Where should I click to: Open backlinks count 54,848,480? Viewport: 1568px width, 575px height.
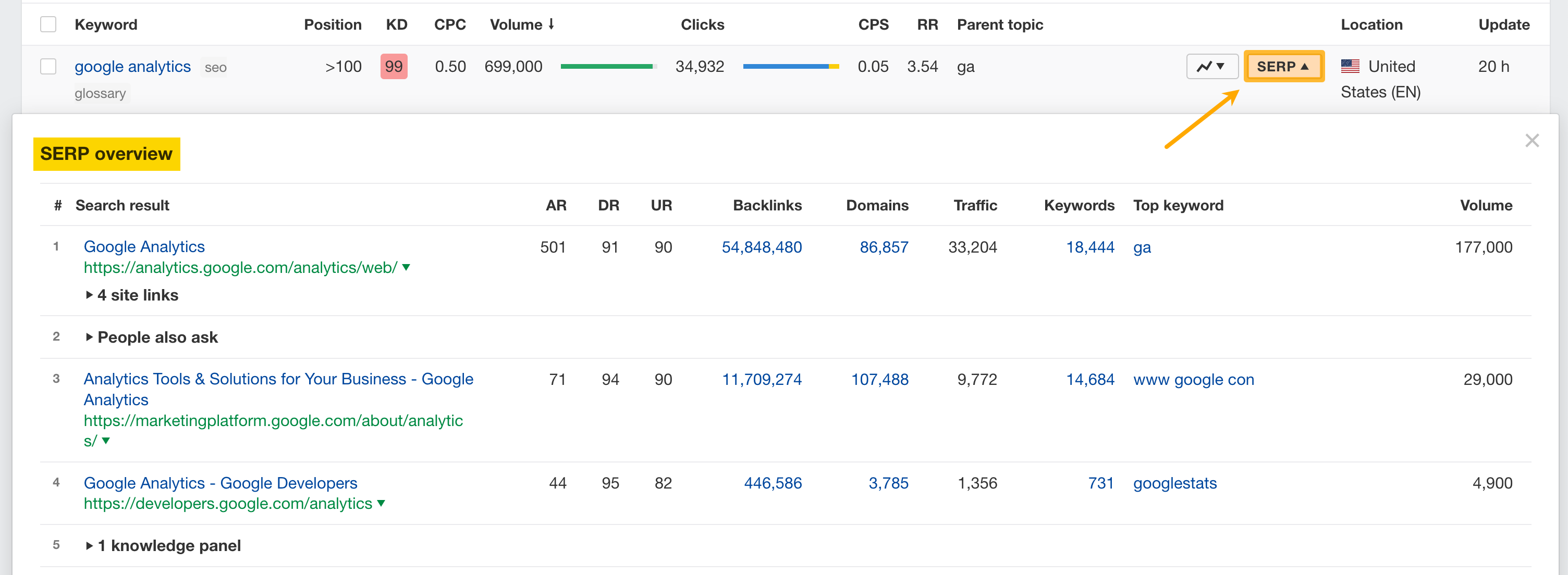762,247
